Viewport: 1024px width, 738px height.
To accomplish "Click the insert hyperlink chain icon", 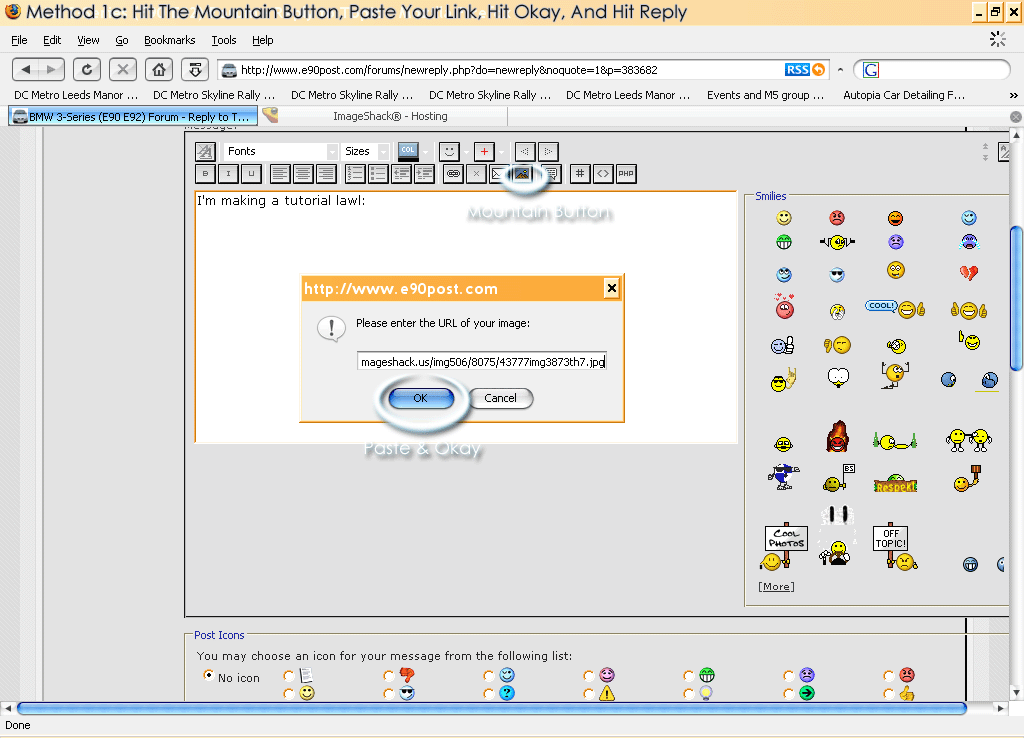I will pyautogui.click(x=453, y=174).
